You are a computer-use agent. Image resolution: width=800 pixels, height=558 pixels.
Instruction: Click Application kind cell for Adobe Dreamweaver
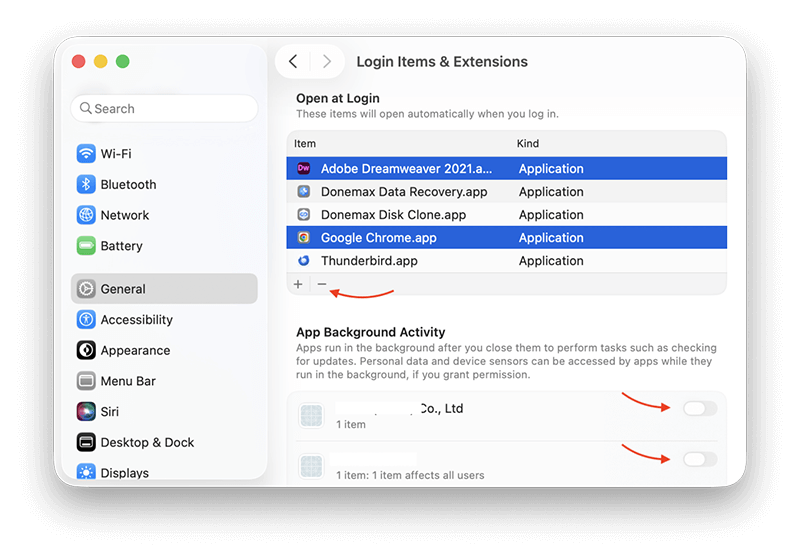[x=551, y=168]
